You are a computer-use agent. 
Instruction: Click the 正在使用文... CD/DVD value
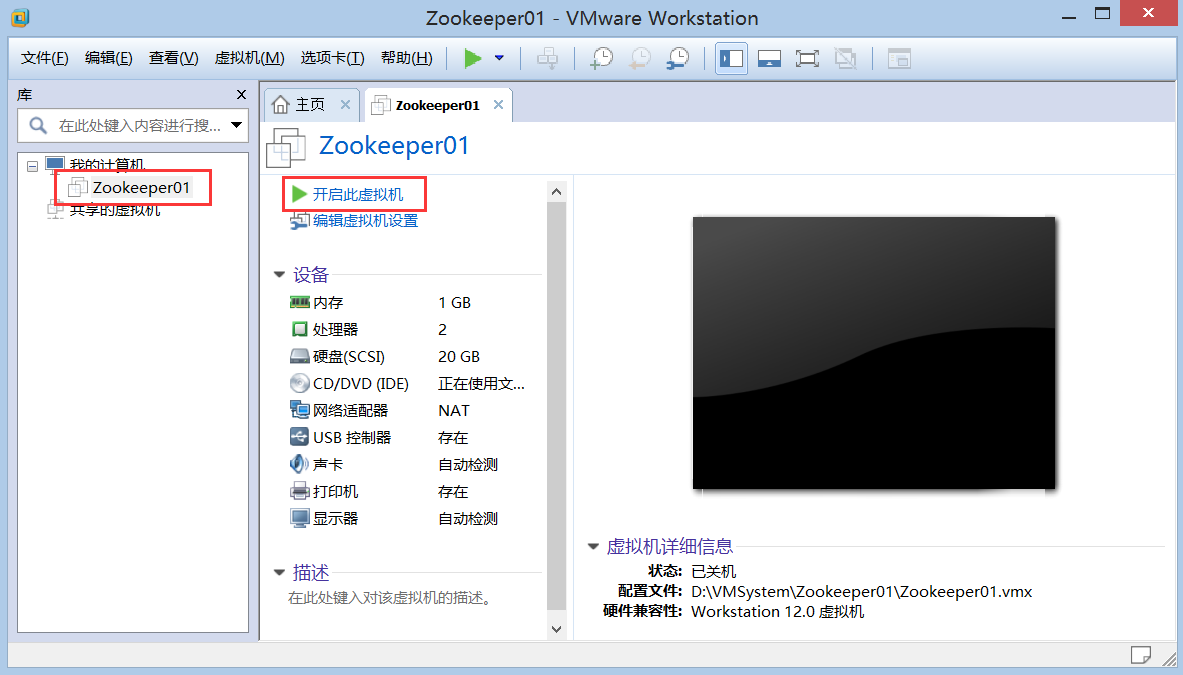[x=481, y=384]
